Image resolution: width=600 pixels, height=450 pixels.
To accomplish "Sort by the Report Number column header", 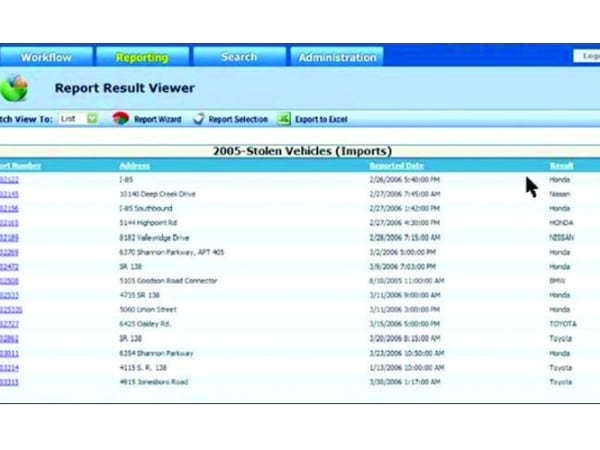I will (20, 165).
